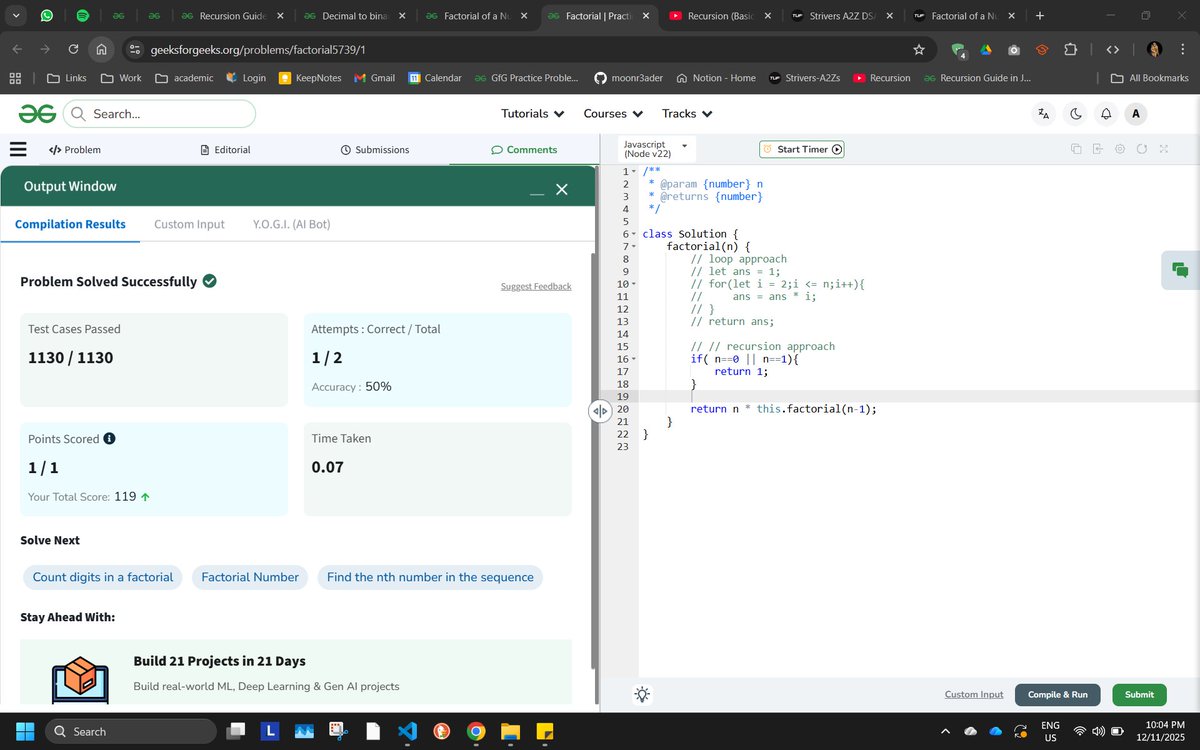This screenshot has height=750, width=1200.
Task: Select the Compilation Results tab
Action: (70, 224)
